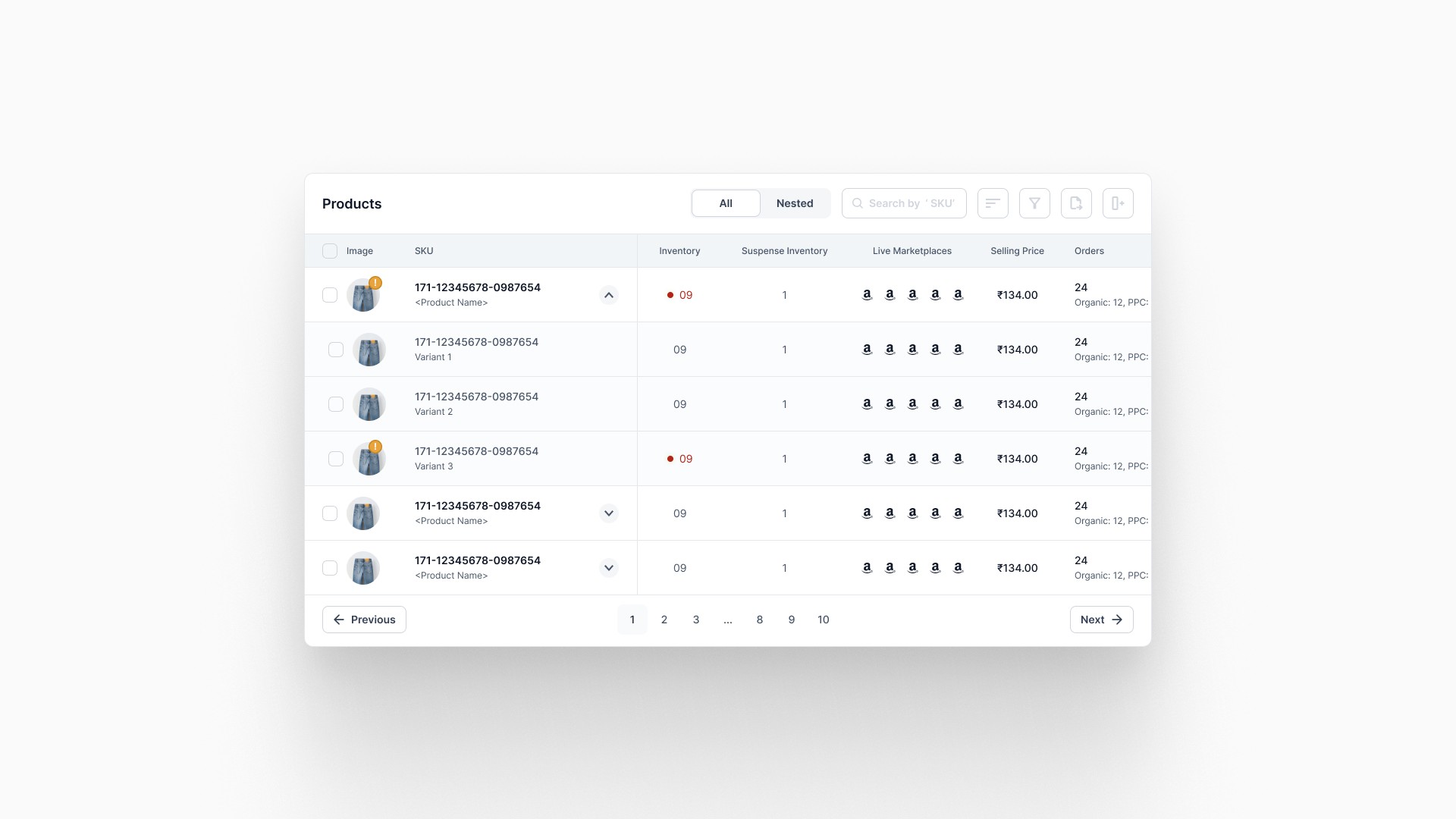
Task: Switch to the Nested tab
Action: (x=794, y=203)
